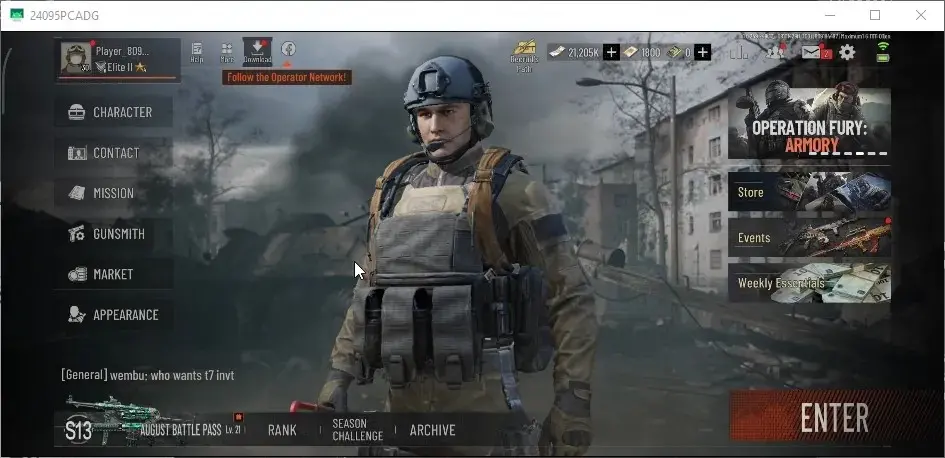Open the Weekly Essentials panel

pos(809,283)
